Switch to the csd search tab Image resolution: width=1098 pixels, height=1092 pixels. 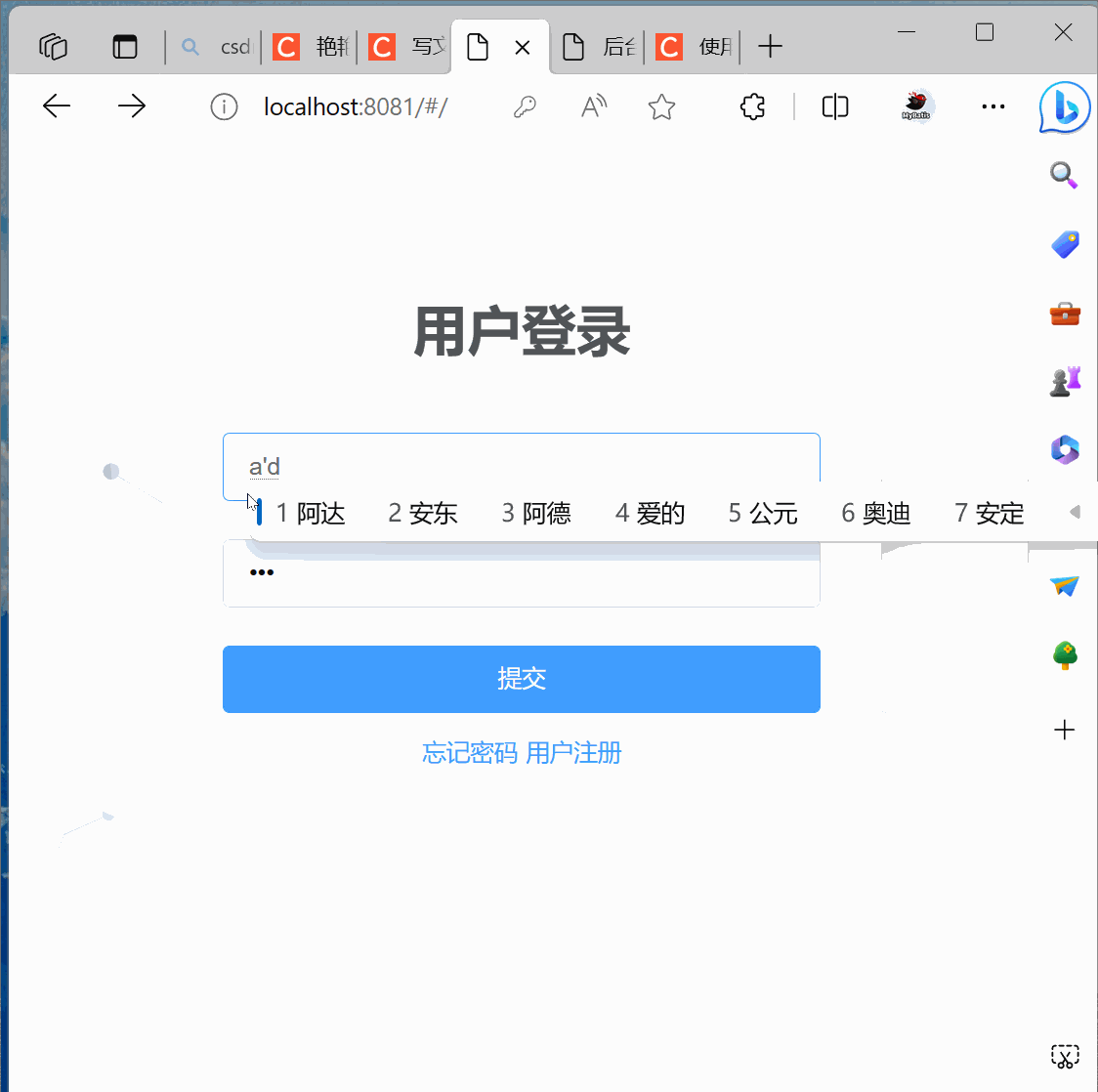point(216,47)
